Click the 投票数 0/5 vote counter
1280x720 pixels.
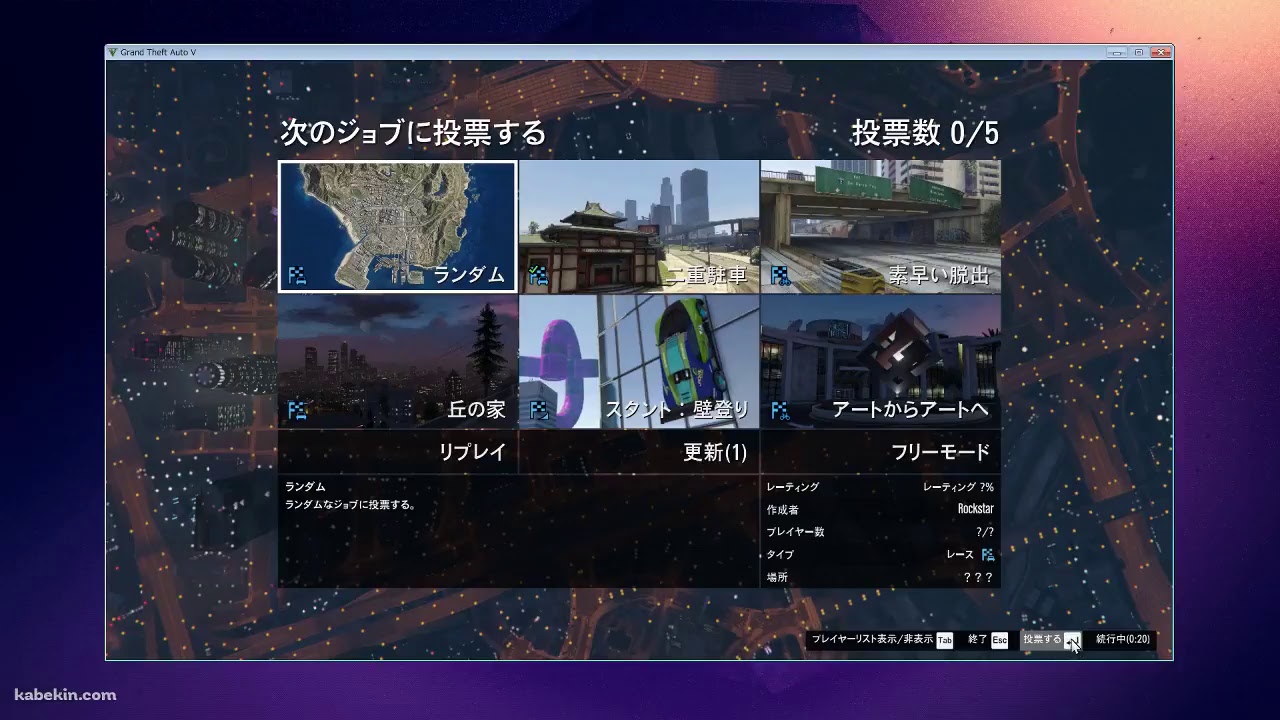(x=925, y=133)
